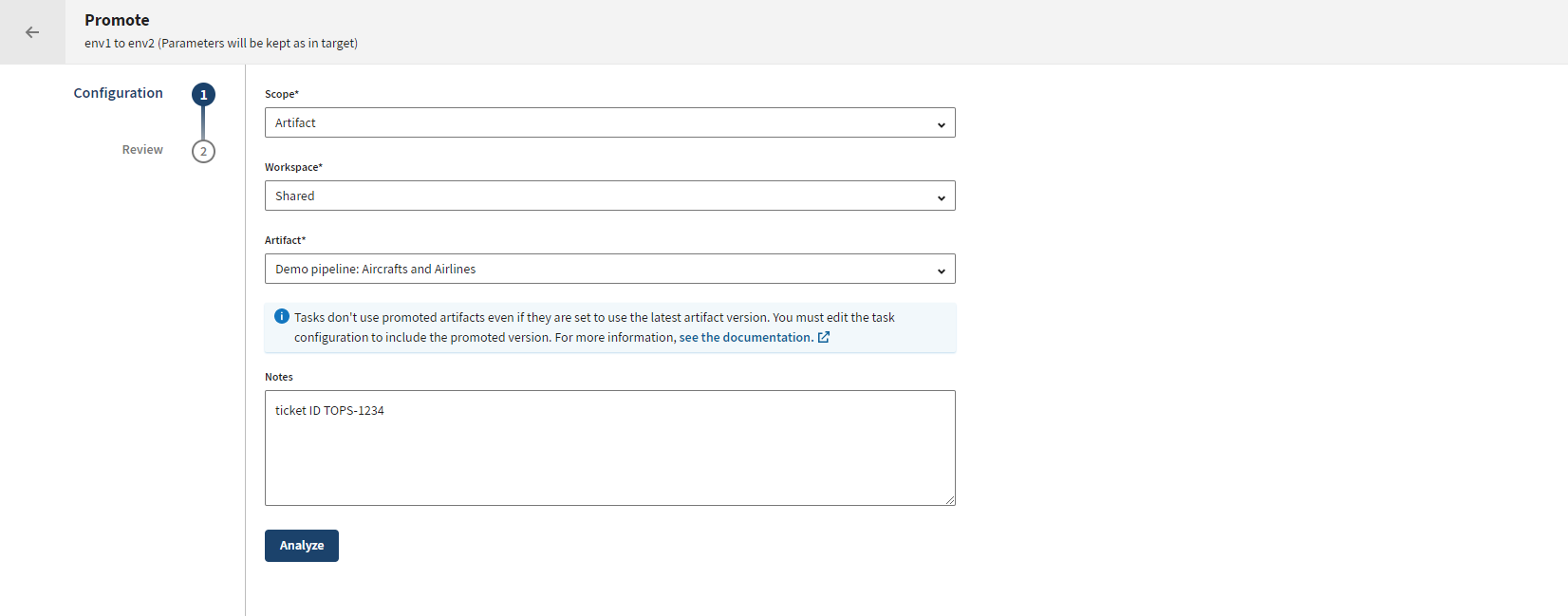The width and height of the screenshot is (1568, 616).
Task: Click the Scope dropdown chevron arrow
Action: pyautogui.click(x=941, y=124)
